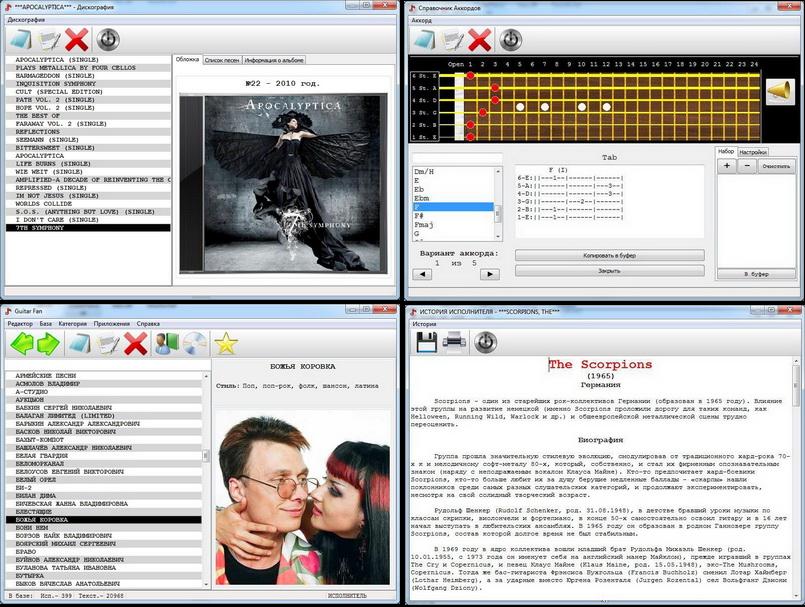Click the printer icon in history window
This screenshot has height=607, width=805.
pyautogui.click(x=454, y=342)
